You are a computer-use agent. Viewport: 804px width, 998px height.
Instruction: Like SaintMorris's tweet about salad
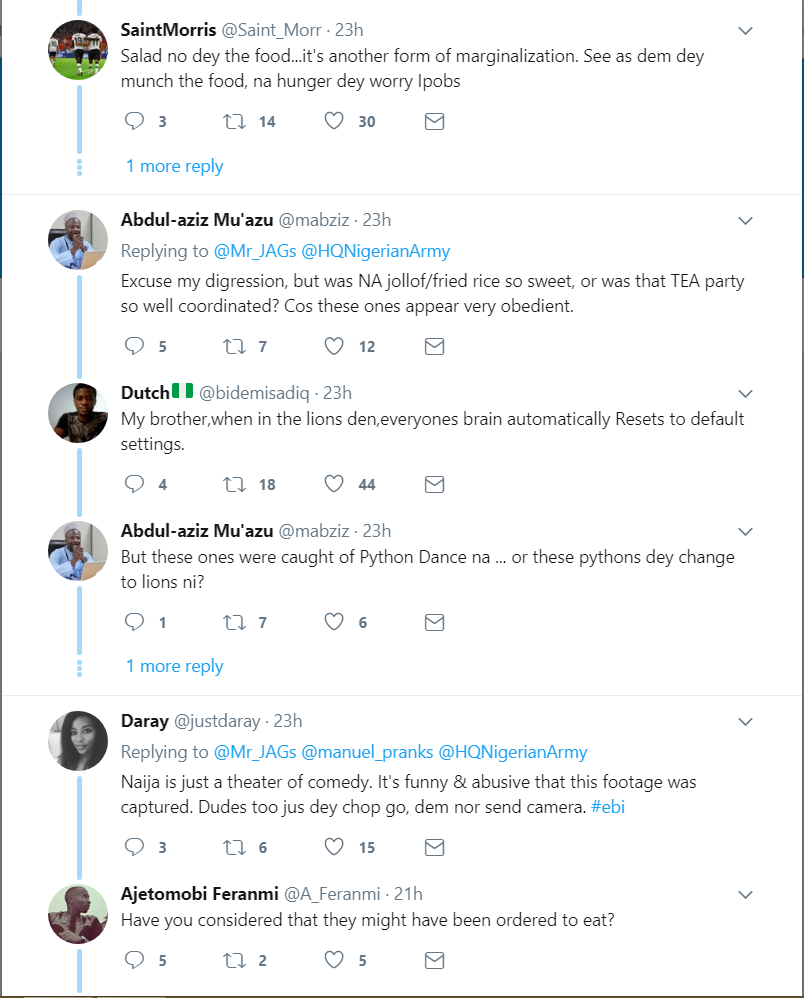coord(334,122)
